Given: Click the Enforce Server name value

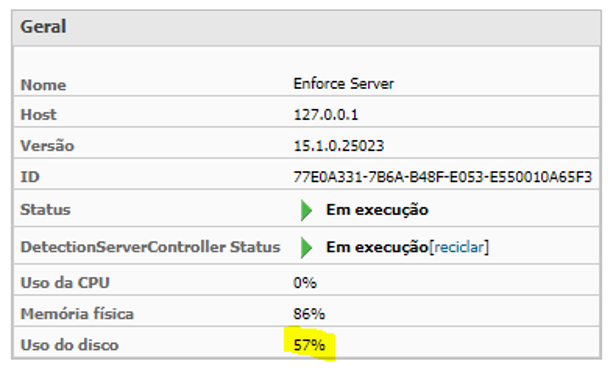Looking at the screenshot, I should (x=343, y=84).
